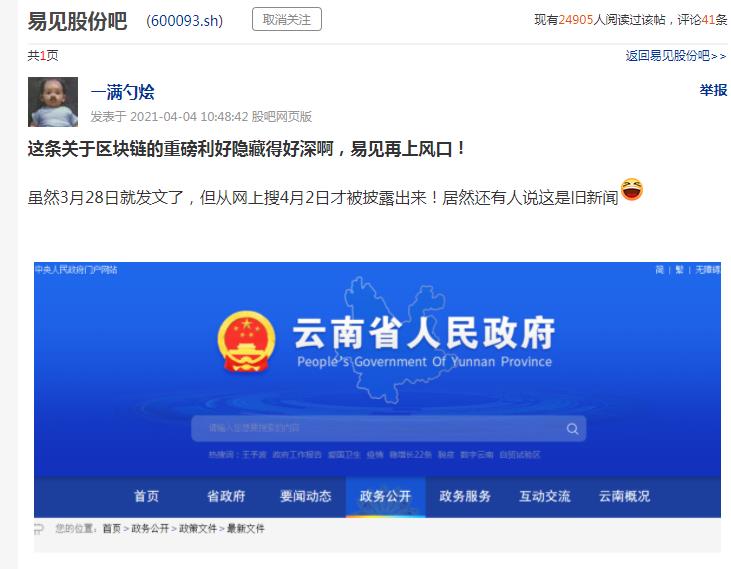Open the 要闻动态 navigation tab
731x569 pixels.
tap(306, 496)
